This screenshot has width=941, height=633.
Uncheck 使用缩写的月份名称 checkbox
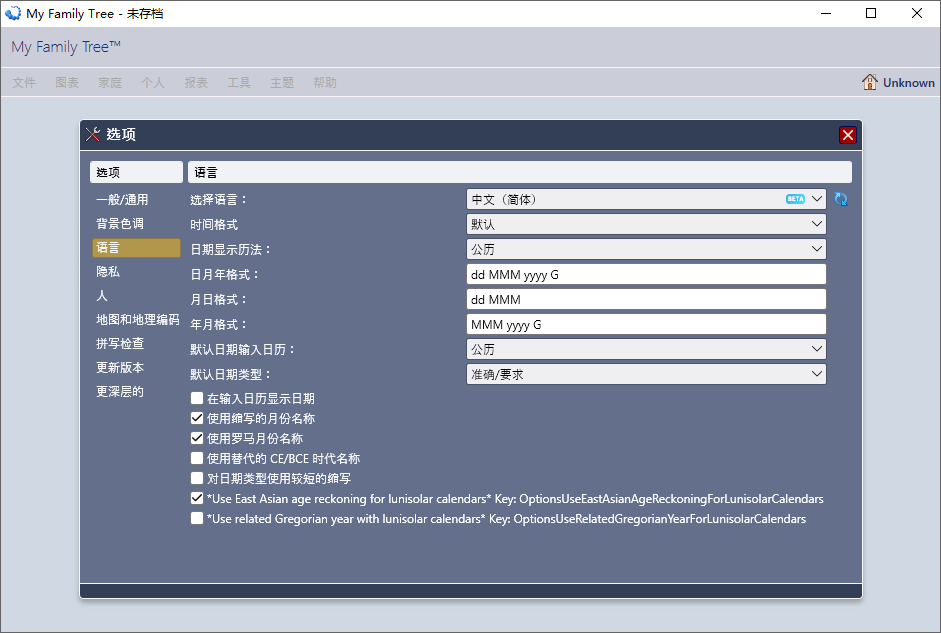pos(197,418)
